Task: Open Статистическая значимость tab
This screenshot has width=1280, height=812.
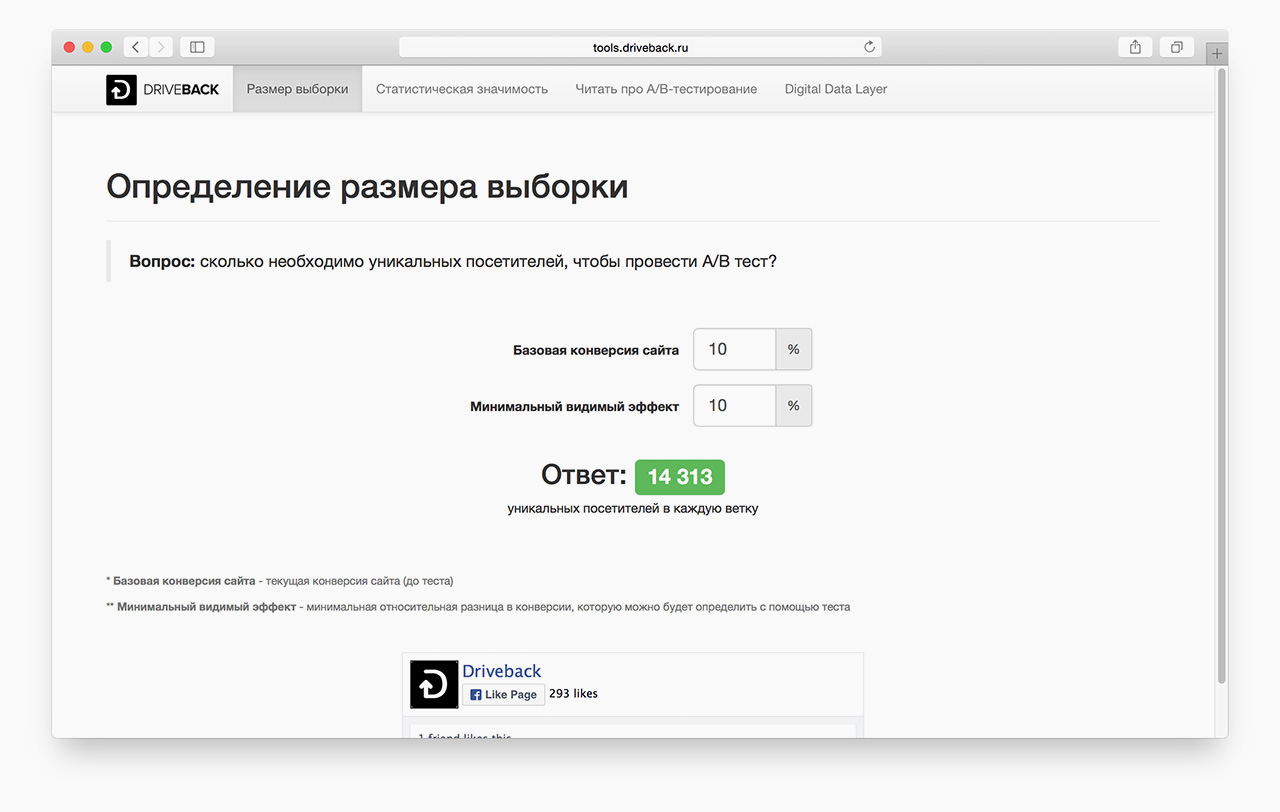Action: click(462, 89)
